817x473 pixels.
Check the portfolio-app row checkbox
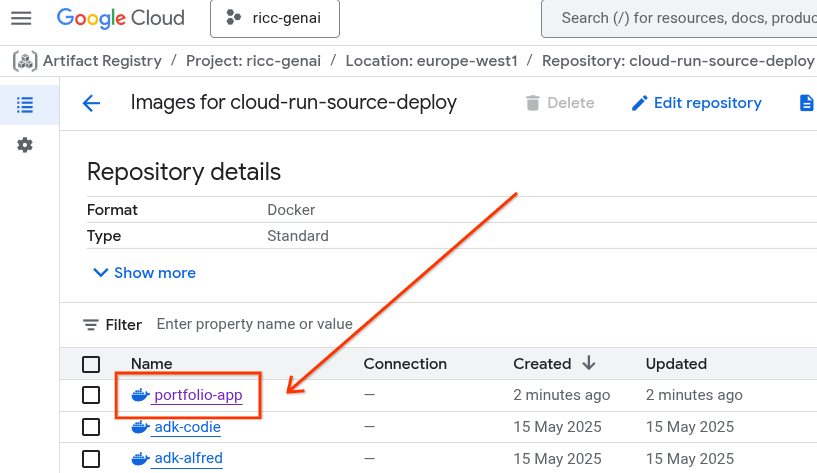click(91, 395)
